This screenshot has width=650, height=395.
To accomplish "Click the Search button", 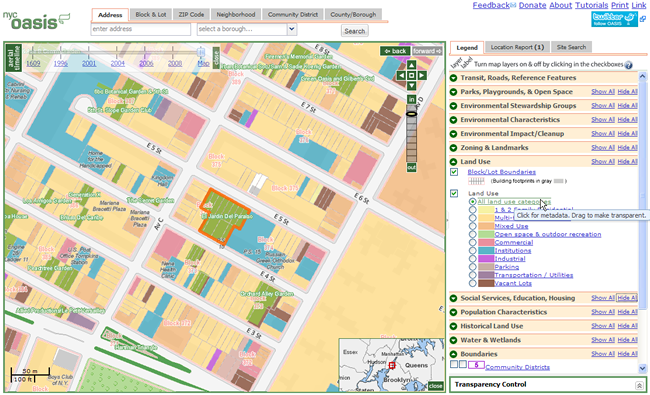I will tap(354, 31).
